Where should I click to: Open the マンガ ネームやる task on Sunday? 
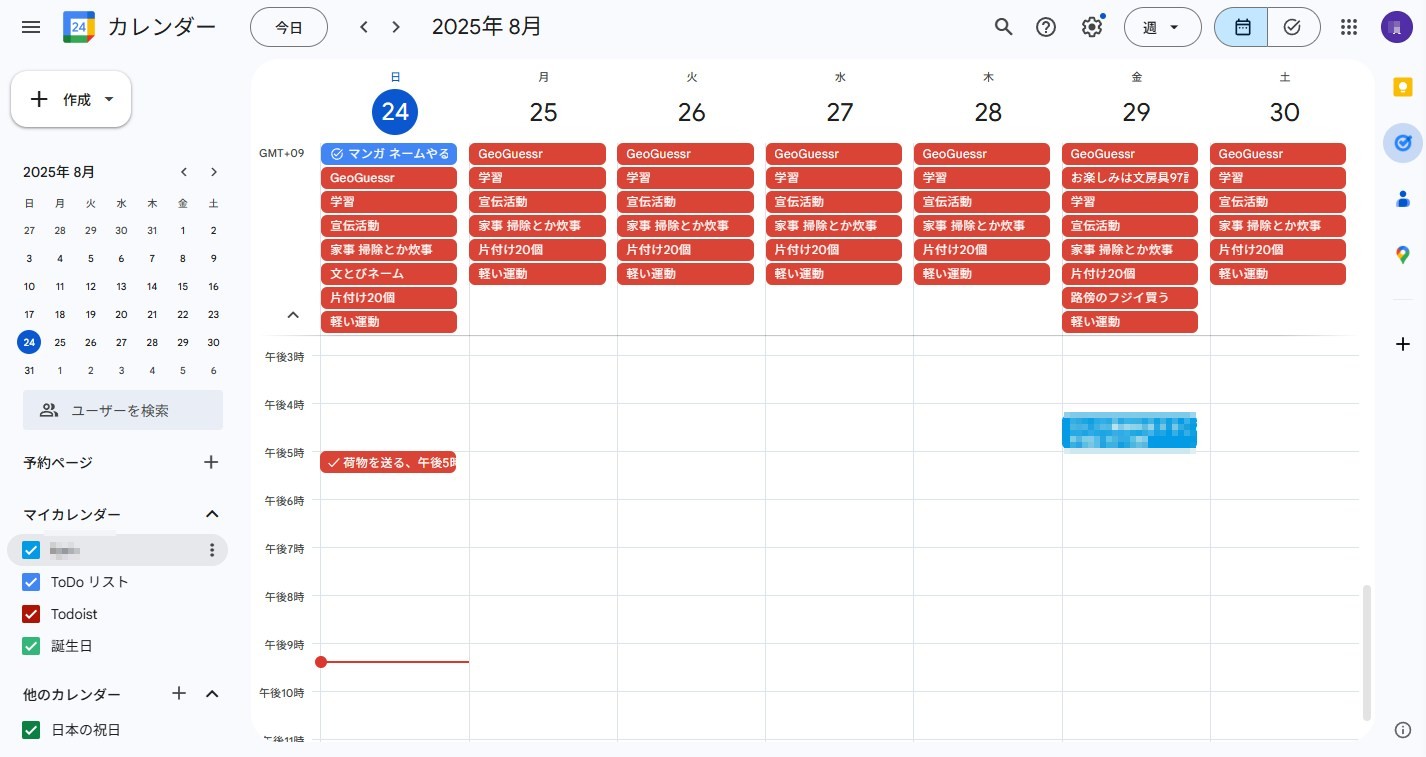click(x=389, y=154)
